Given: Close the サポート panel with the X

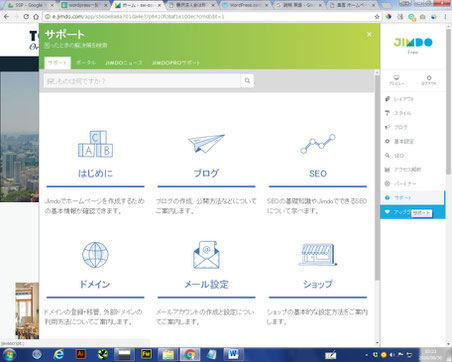Looking at the screenshot, I should click(369, 34).
